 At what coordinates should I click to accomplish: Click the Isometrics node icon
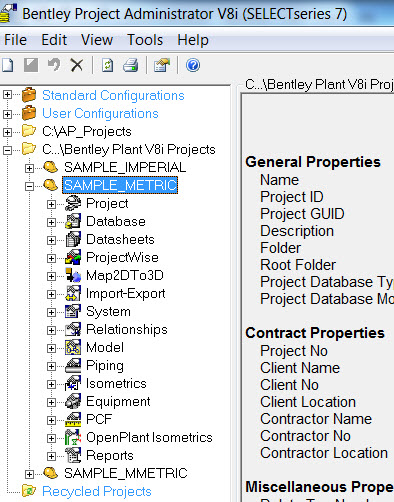tap(73, 383)
